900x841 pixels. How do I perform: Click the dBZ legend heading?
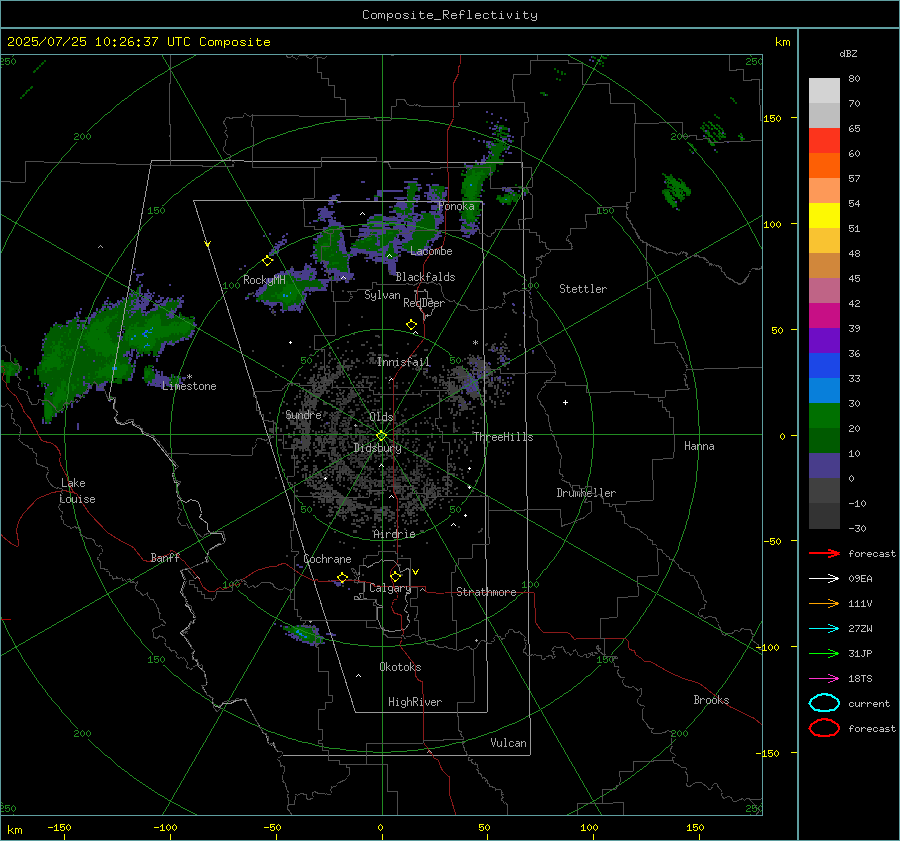tap(848, 54)
